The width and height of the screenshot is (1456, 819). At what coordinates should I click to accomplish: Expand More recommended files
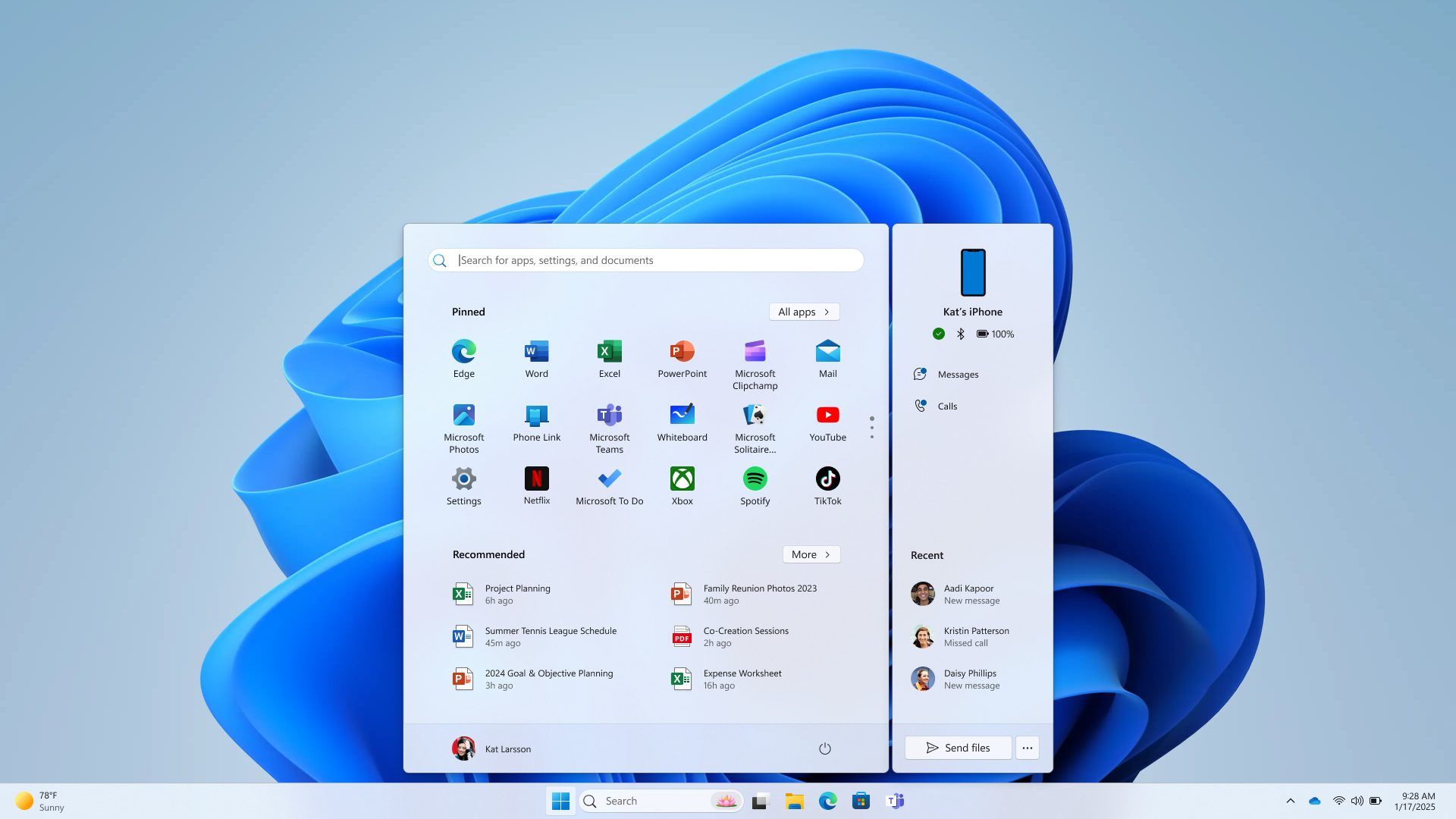click(811, 554)
